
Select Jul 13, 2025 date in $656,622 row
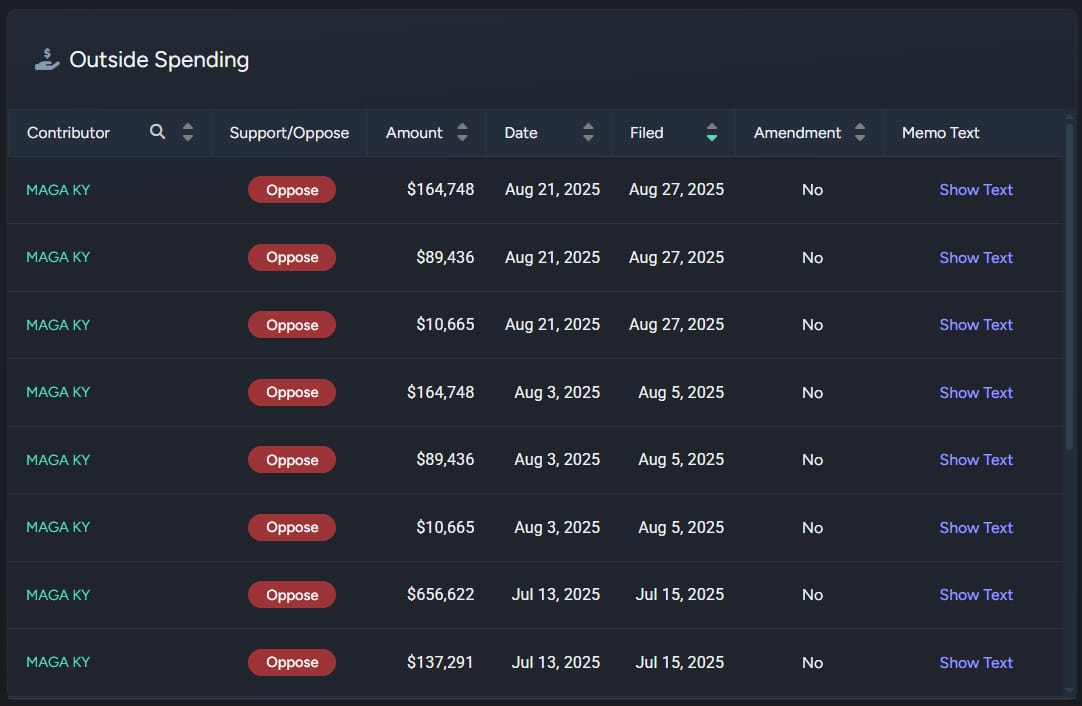(x=555, y=594)
